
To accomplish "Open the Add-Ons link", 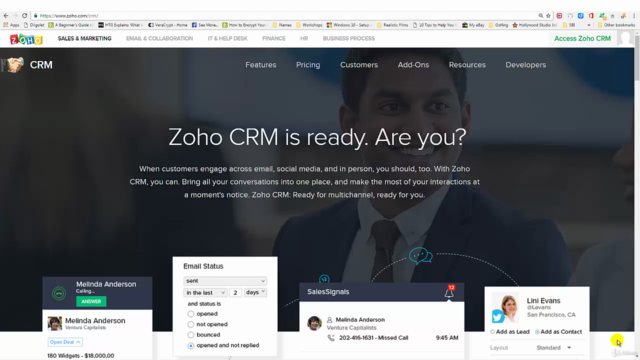I will tap(413, 65).
